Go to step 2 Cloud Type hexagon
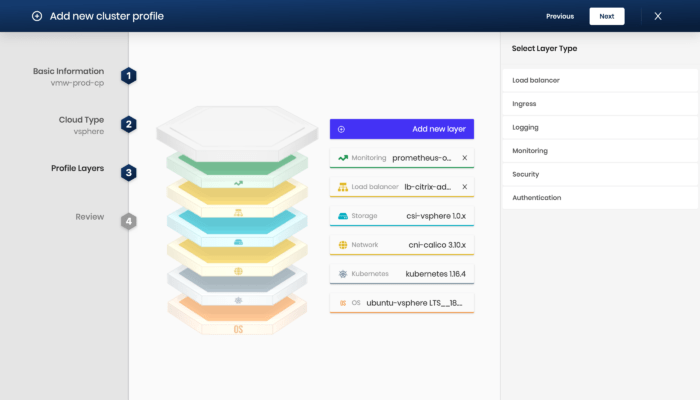This screenshot has height=400, width=700. pyautogui.click(x=129, y=124)
